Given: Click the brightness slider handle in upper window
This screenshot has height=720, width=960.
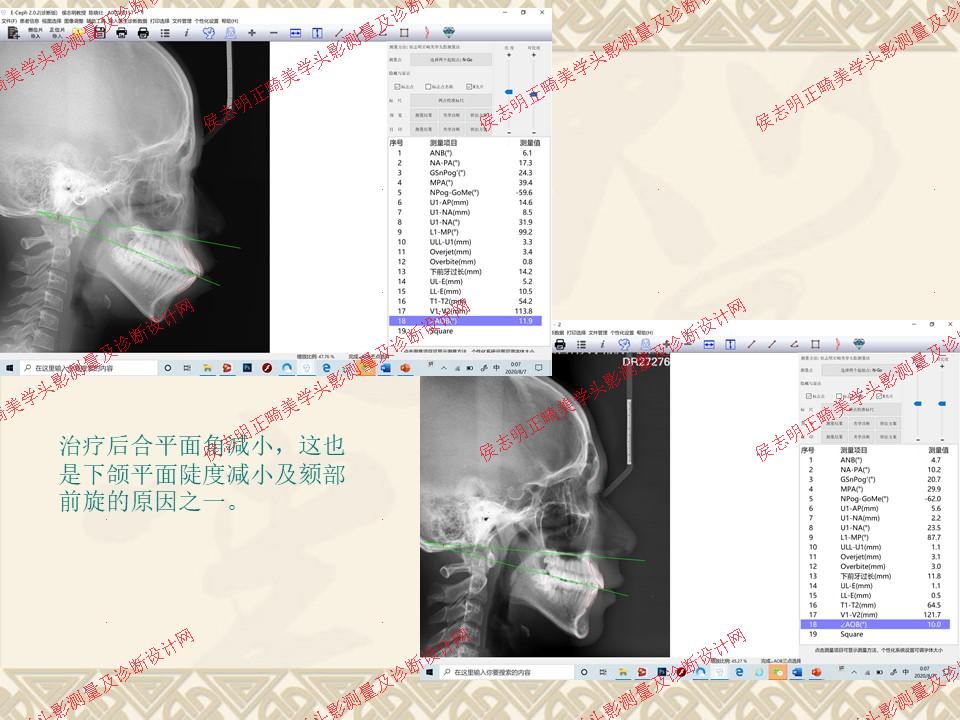Looking at the screenshot, I should pos(509,92).
